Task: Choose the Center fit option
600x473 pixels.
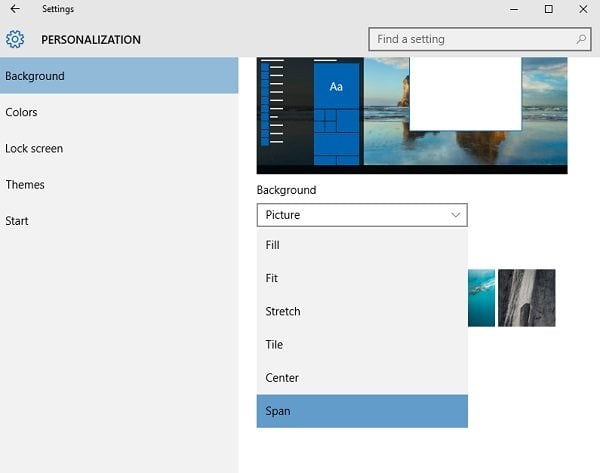Action: 362,378
